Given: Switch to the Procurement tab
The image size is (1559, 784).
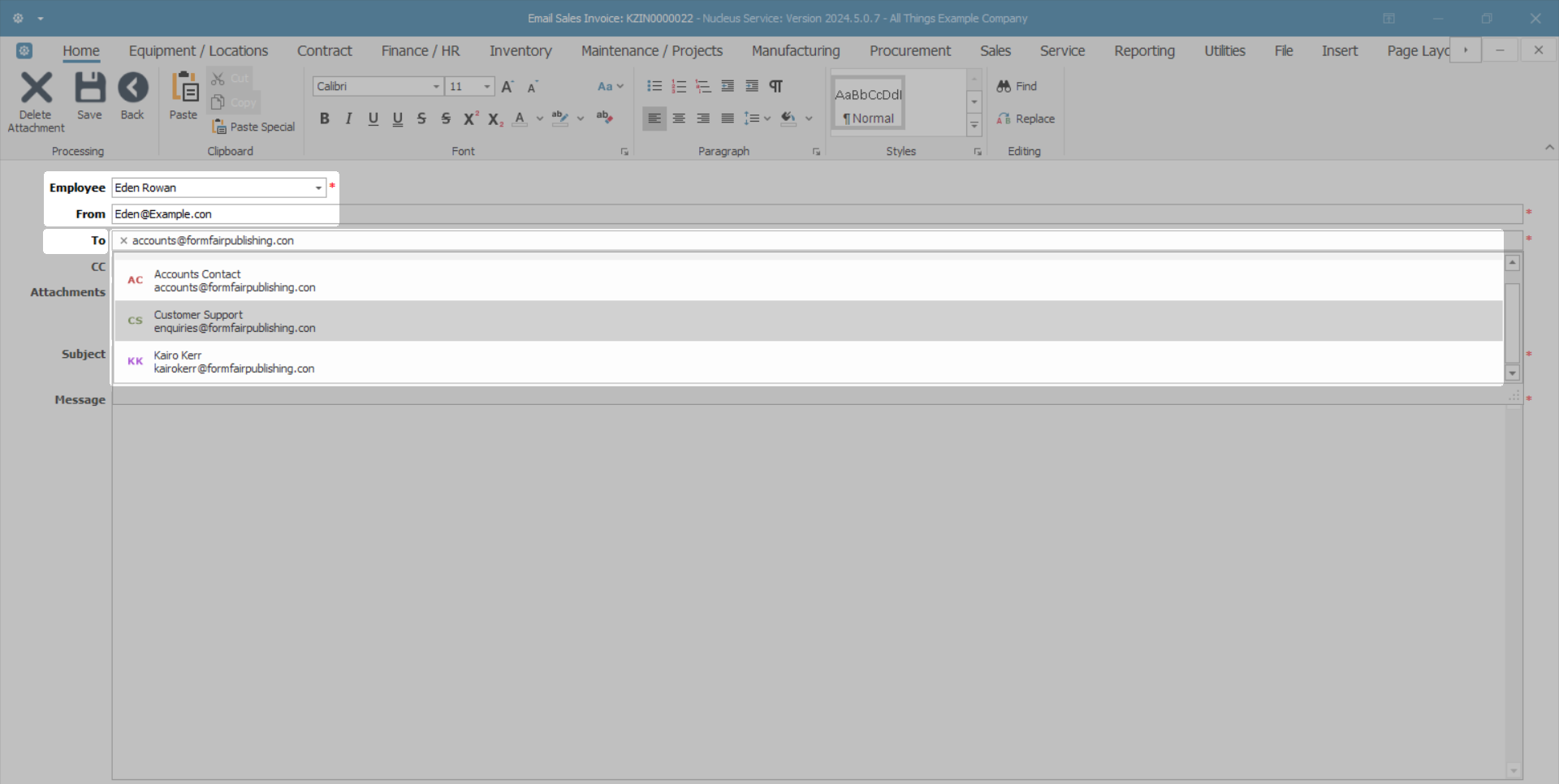Looking at the screenshot, I should click(x=910, y=50).
